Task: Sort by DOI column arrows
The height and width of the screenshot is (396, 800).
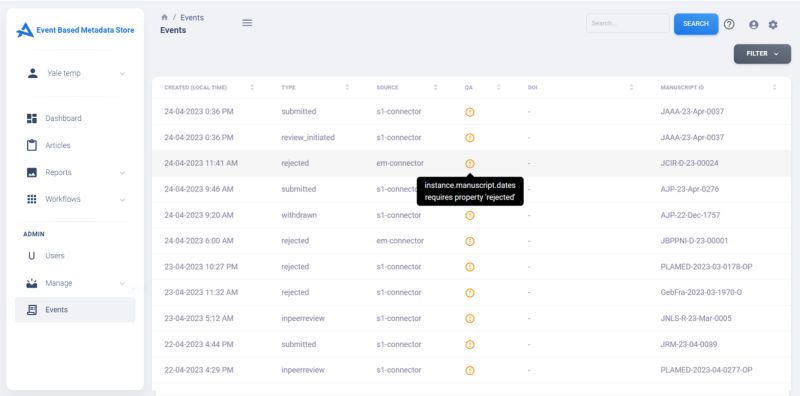Action: pyautogui.click(x=631, y=87)
